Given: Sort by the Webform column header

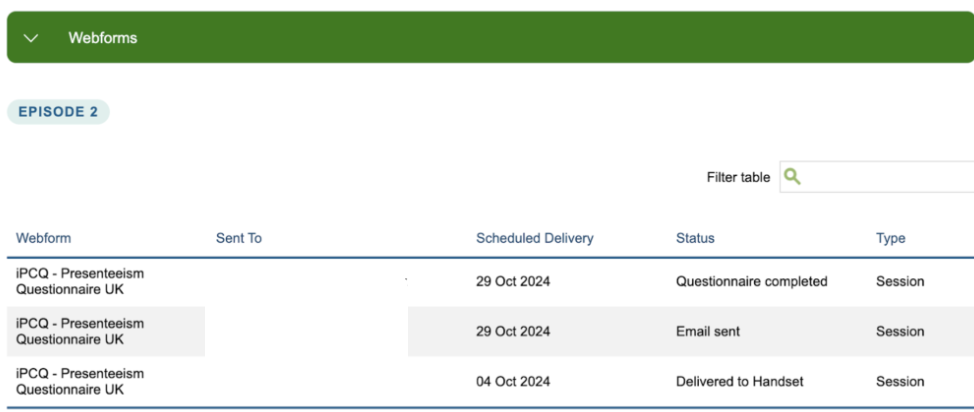Looking at the screenshot, I should tap(45, 239).
